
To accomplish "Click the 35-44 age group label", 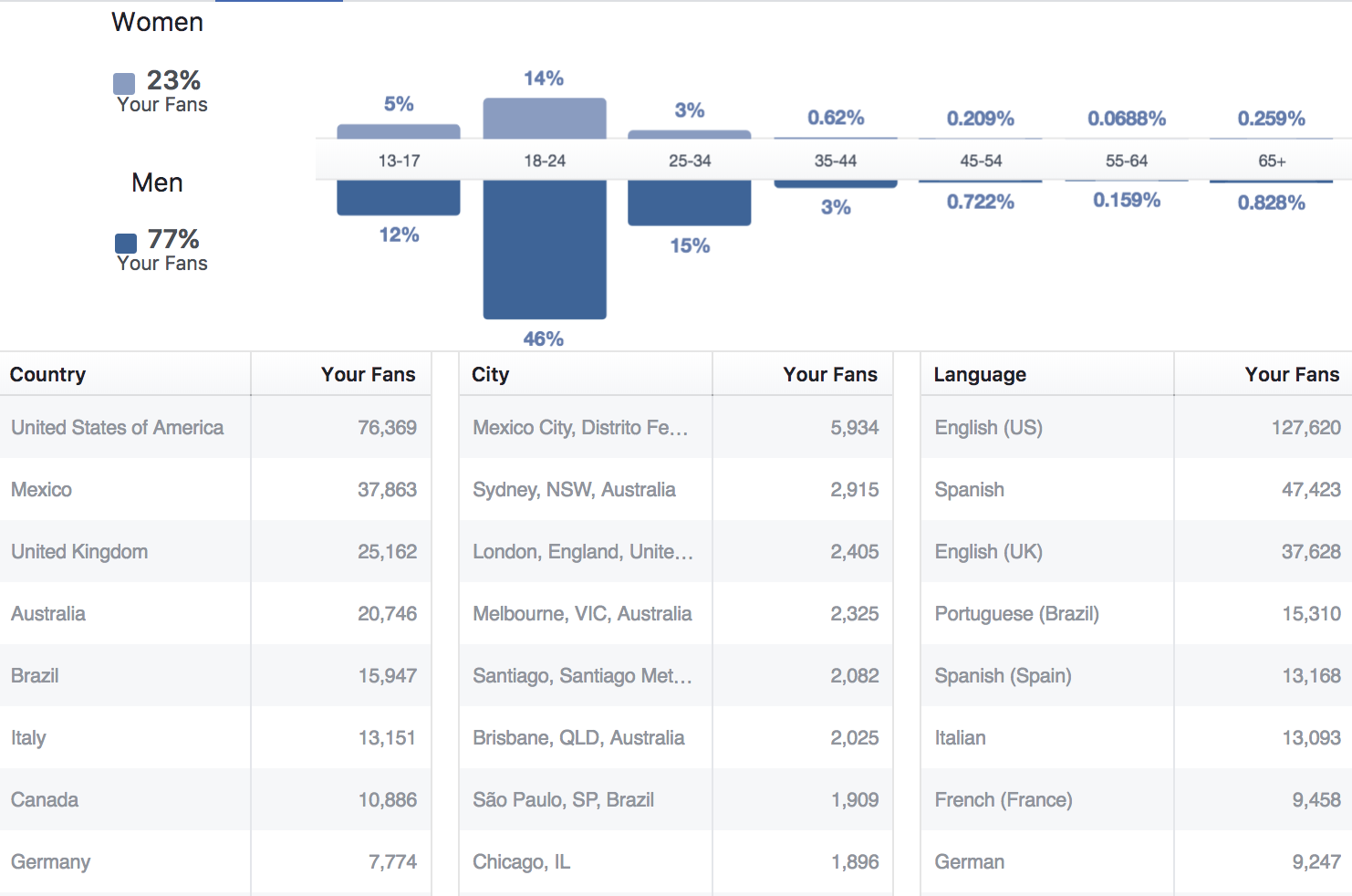I will [836, 161].
